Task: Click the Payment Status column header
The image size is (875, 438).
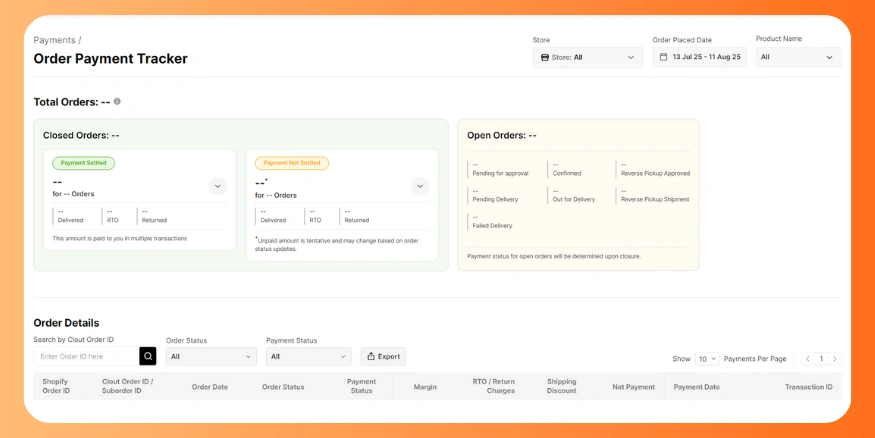Action: (362, 386)
